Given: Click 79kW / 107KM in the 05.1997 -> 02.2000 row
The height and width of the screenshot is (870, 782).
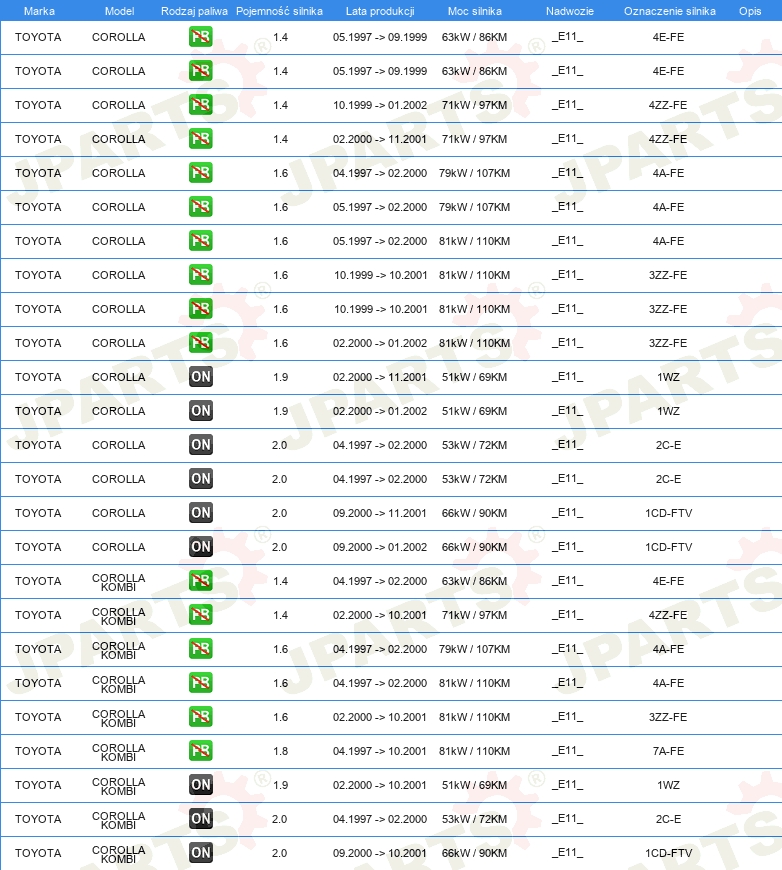Looking at the screenshot, I should point(475,208).
